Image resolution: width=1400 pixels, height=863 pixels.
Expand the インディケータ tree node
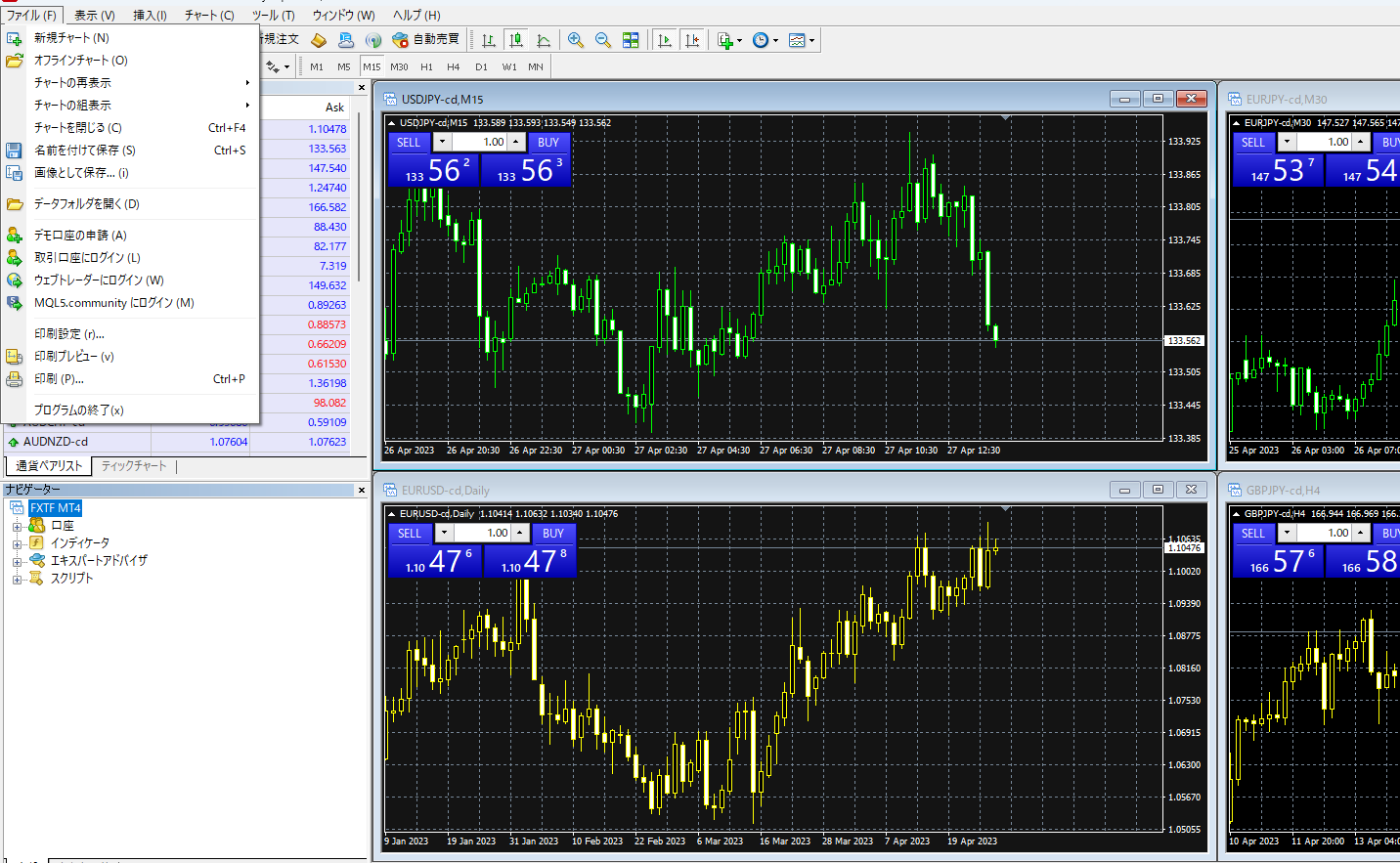(x=17, y=543)
